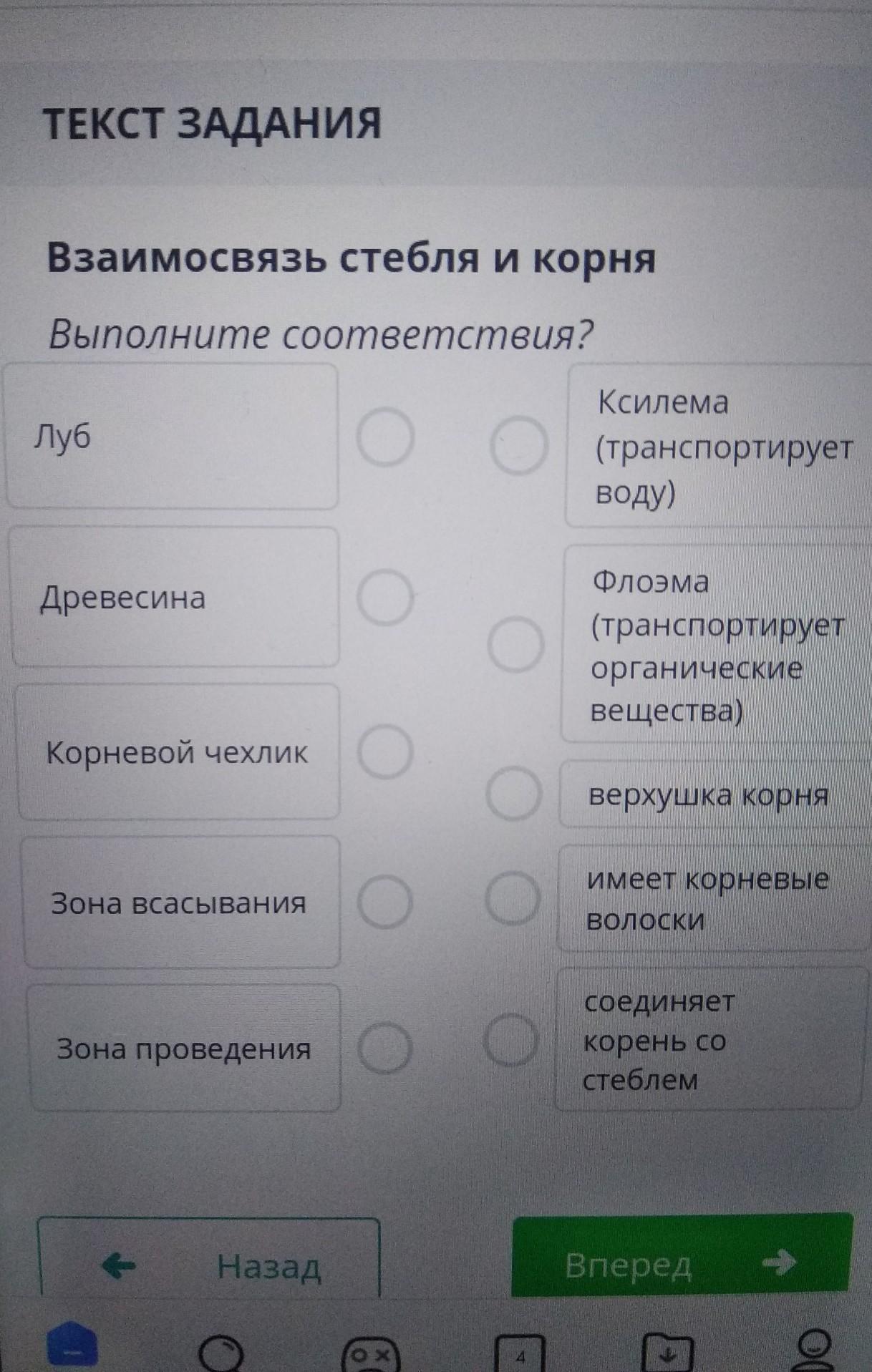Click the Корневой чехлик matching card
Viewport: 872px width, 1372px height.
pyautogui.click(x=178, y=752)
